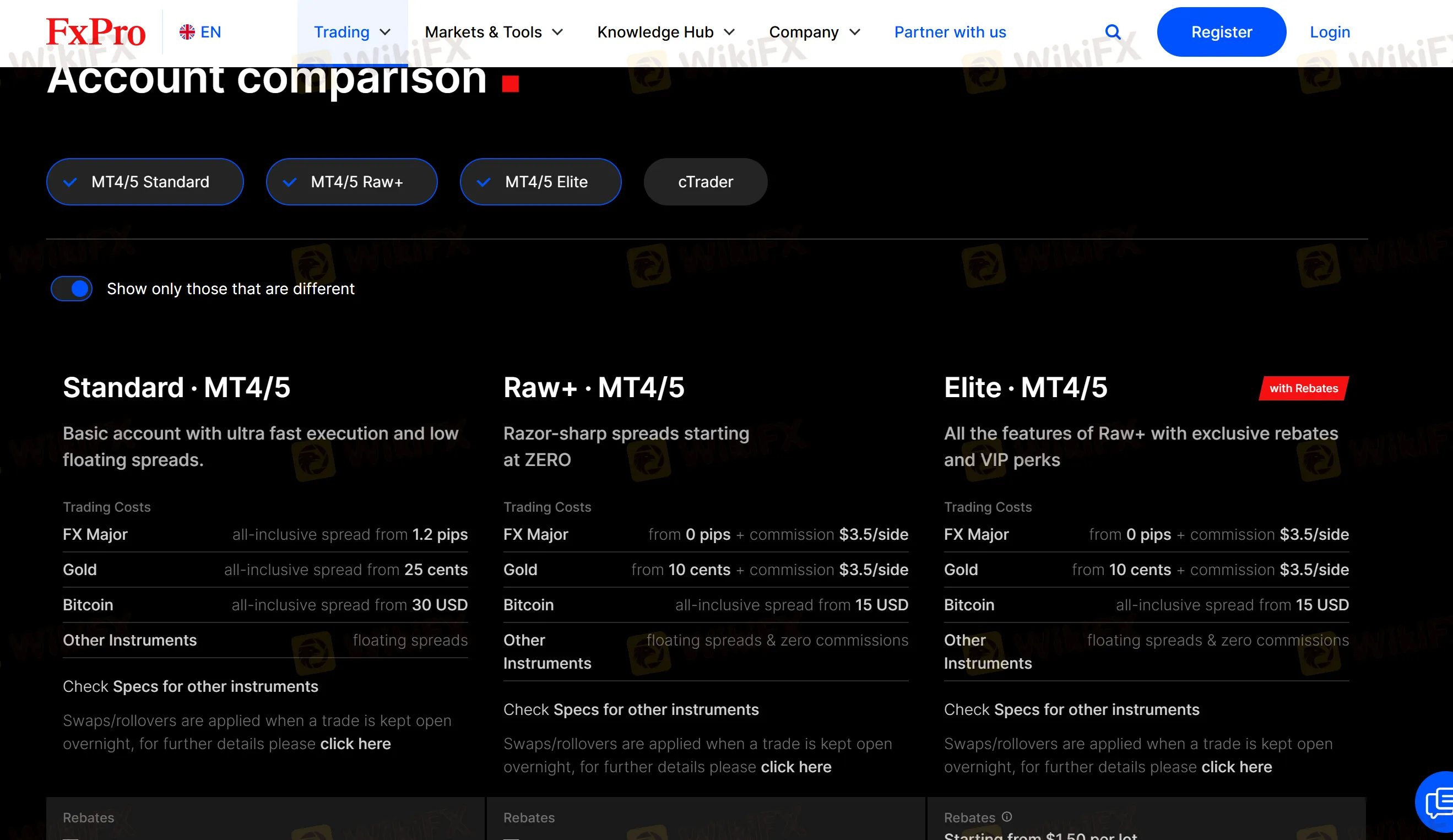
Task: Open the search magnifier icon
Action: click(x=1113, y=32)
